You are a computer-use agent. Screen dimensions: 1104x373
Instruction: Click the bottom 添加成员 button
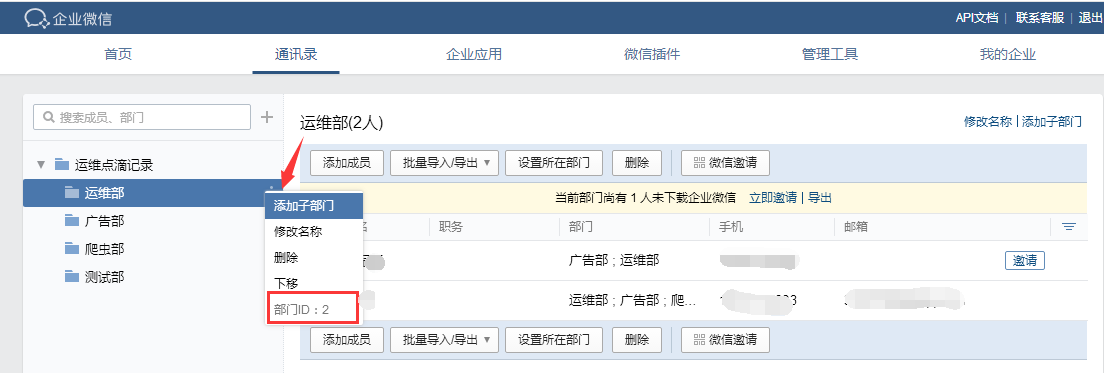click(346, 339)
